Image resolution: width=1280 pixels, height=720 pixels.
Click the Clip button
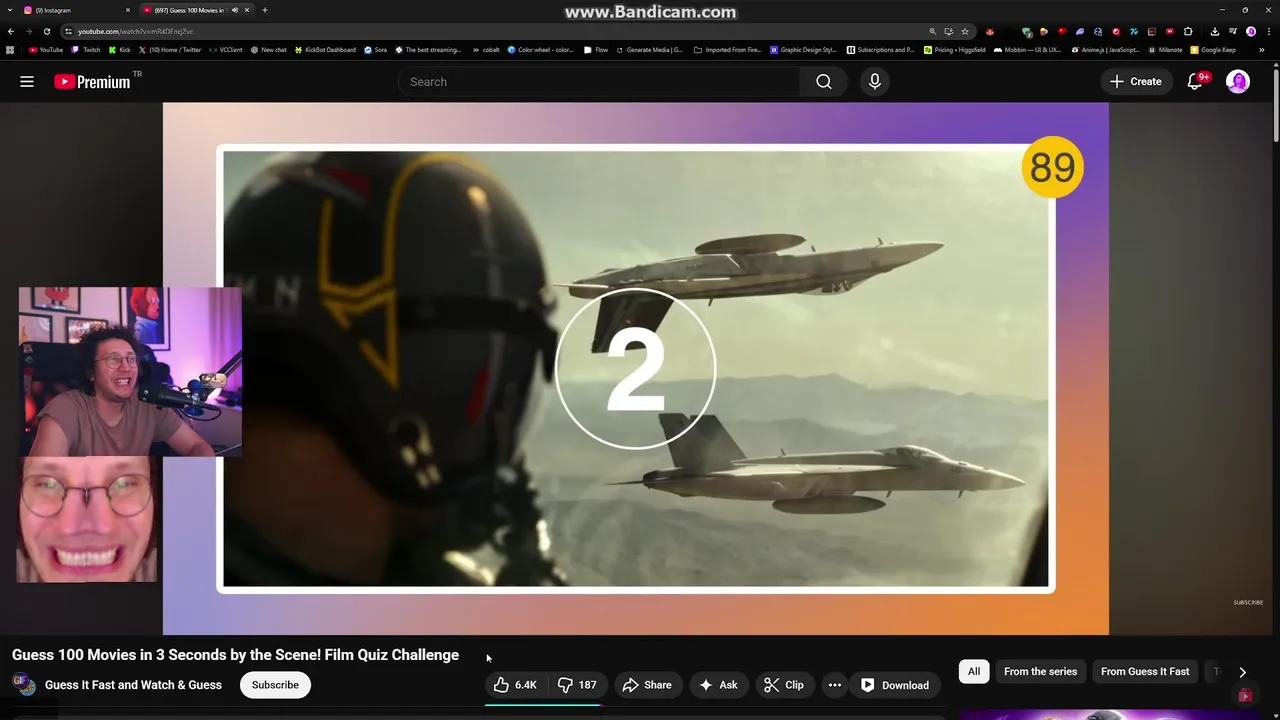coord(784,685)
